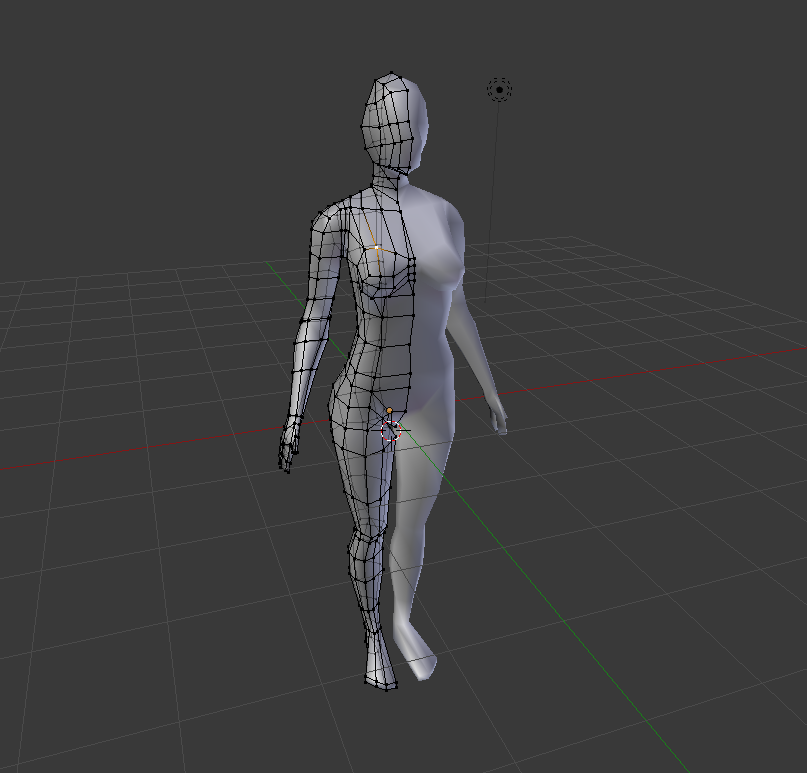Click the highlighted selected vertex on chest

(376, 248)
